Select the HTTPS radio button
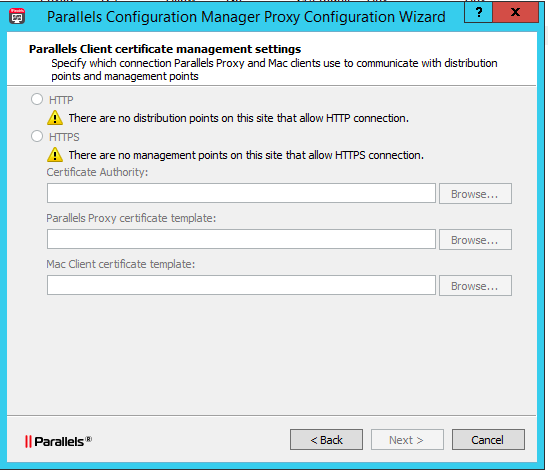The height and width of the screenshot is (470, 548). (x=37, y=136)
